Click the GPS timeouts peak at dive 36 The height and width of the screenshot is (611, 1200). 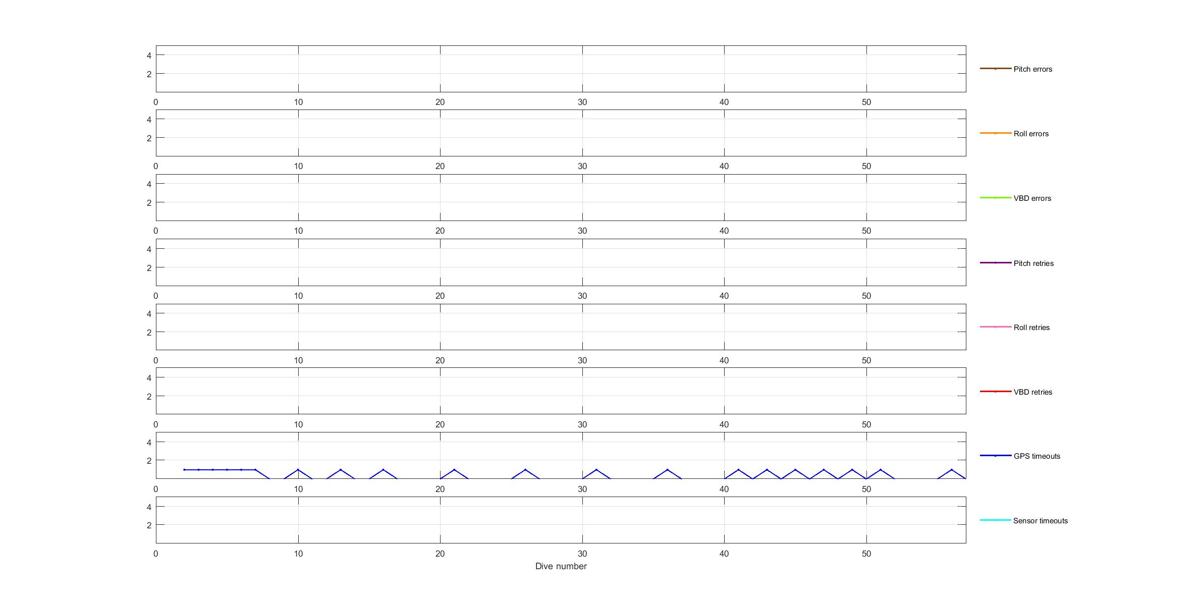(x=667, y=469)
